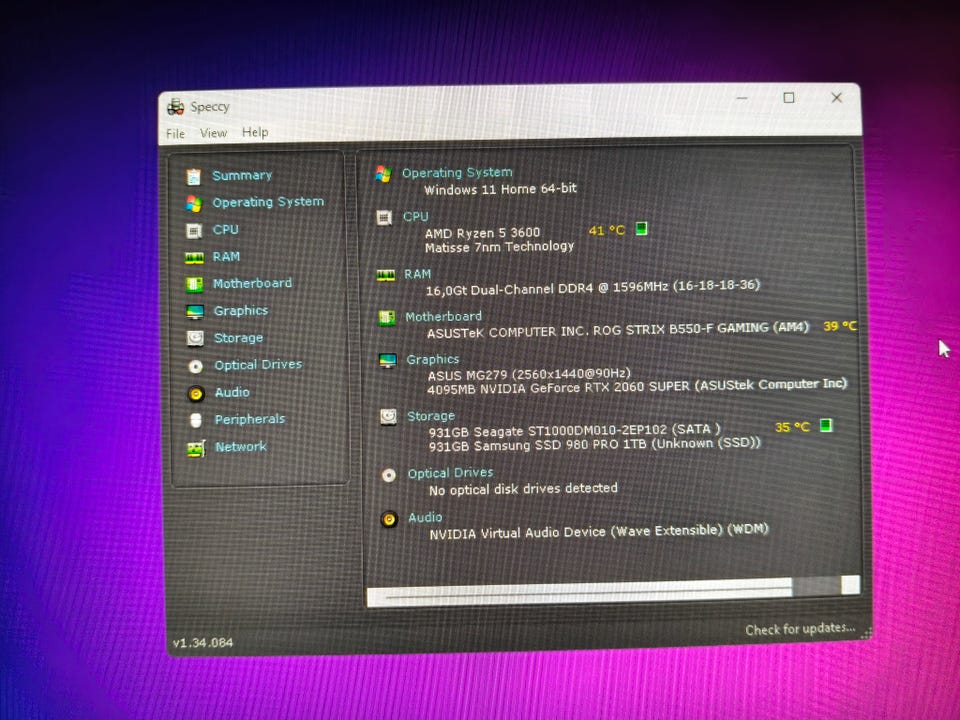Select the Optical Drives disc icon in sidebar
This screenshot has height=720, width=960.
pyautogui.click(x=195, y=366)
